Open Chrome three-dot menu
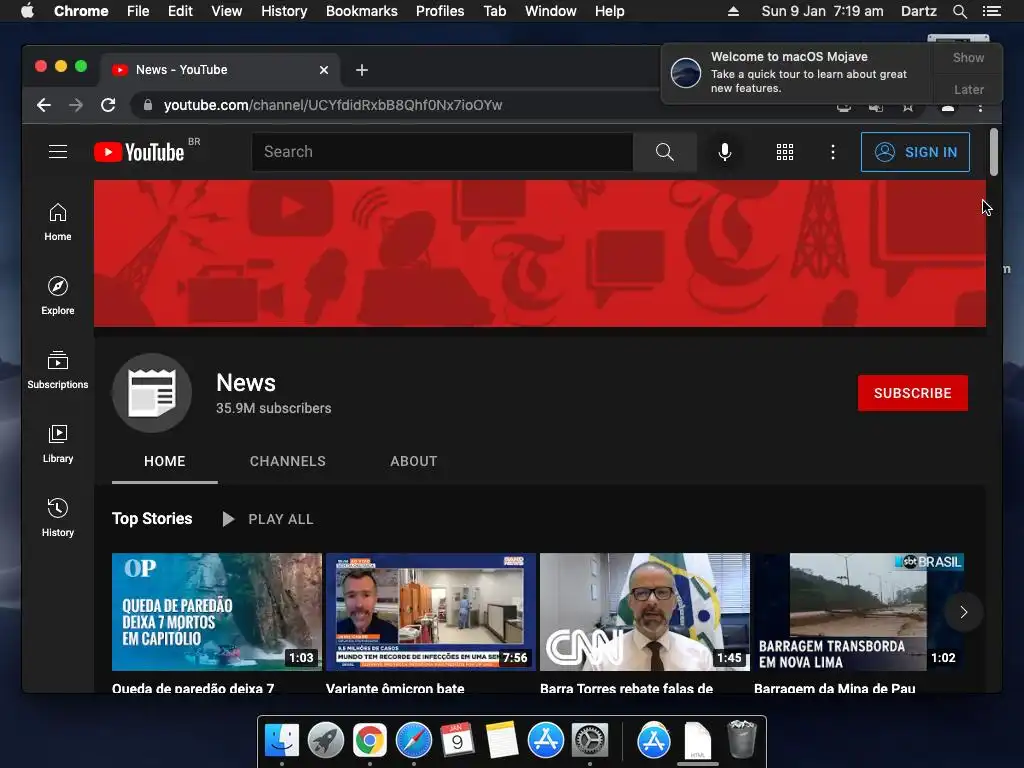This screenshot has height=768, width=1024. 980,108
